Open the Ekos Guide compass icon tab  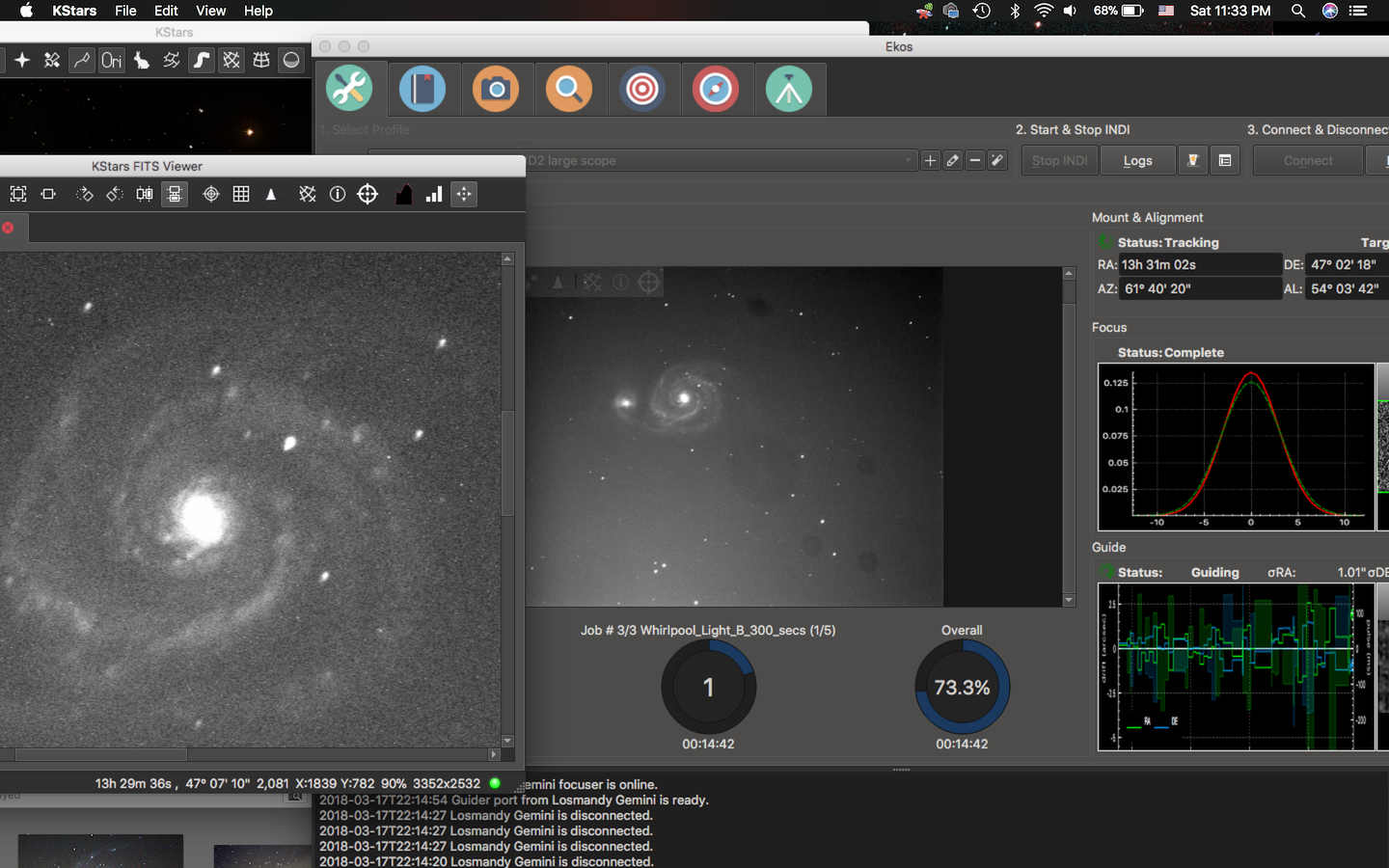click(x=716, y=90)
